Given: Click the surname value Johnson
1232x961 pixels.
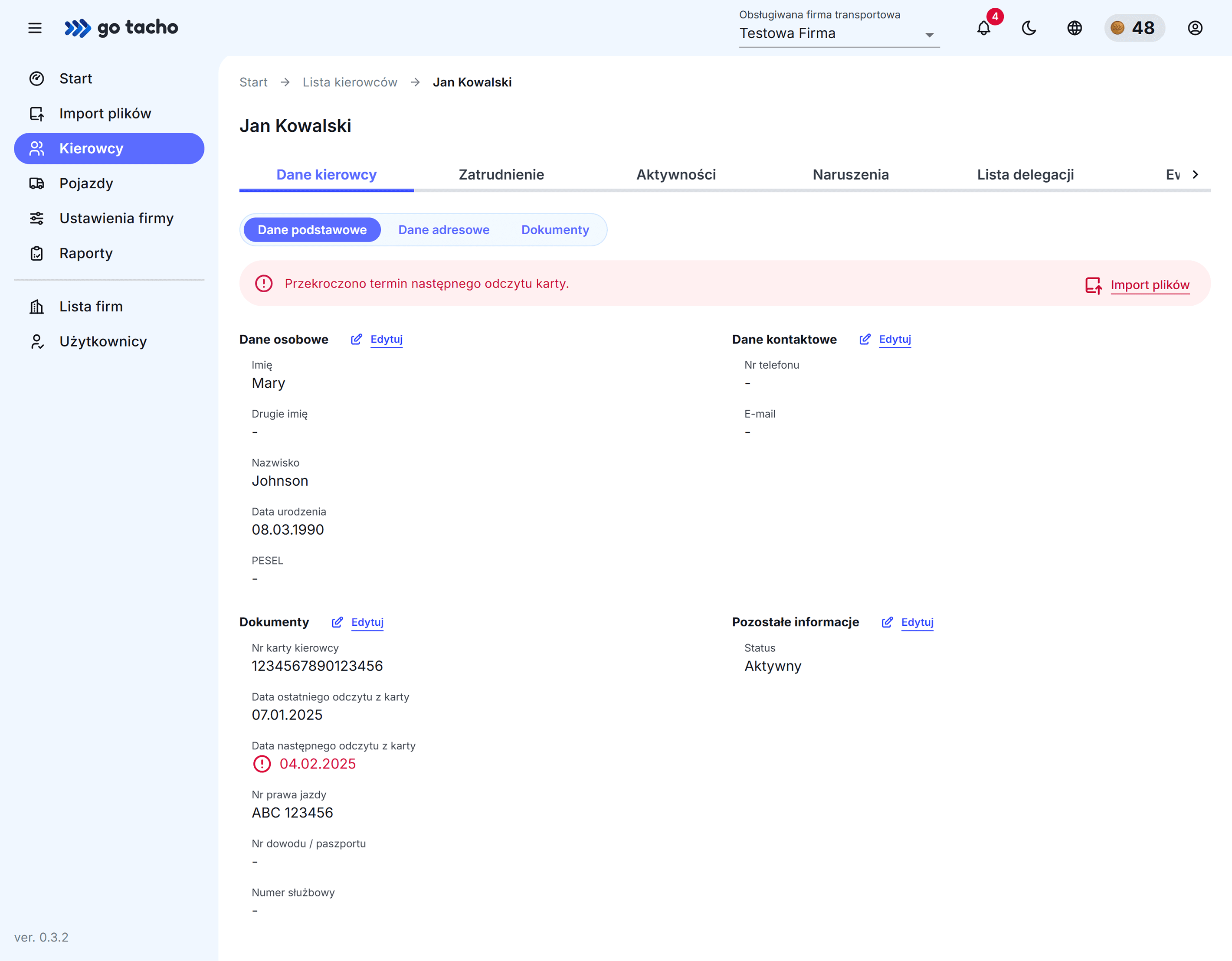Looking at the screenshot, I should [280, 480].
